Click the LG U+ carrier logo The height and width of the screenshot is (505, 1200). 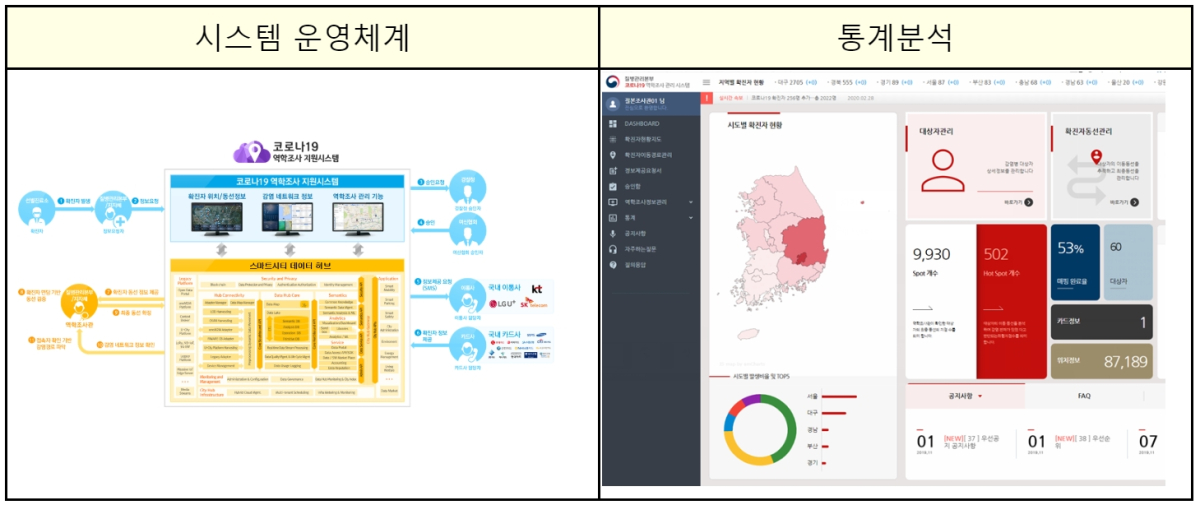pos(502,303)
